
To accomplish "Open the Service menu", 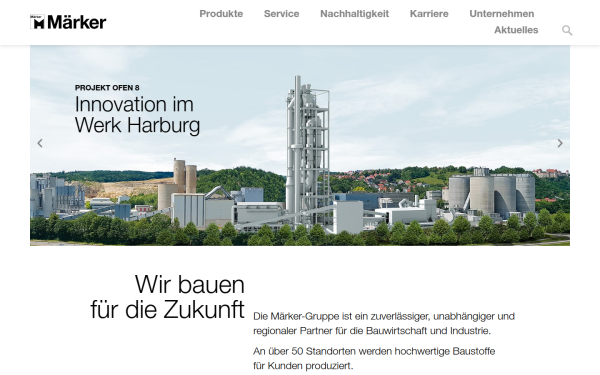I will pyautogui.click(x=282, y=14).
